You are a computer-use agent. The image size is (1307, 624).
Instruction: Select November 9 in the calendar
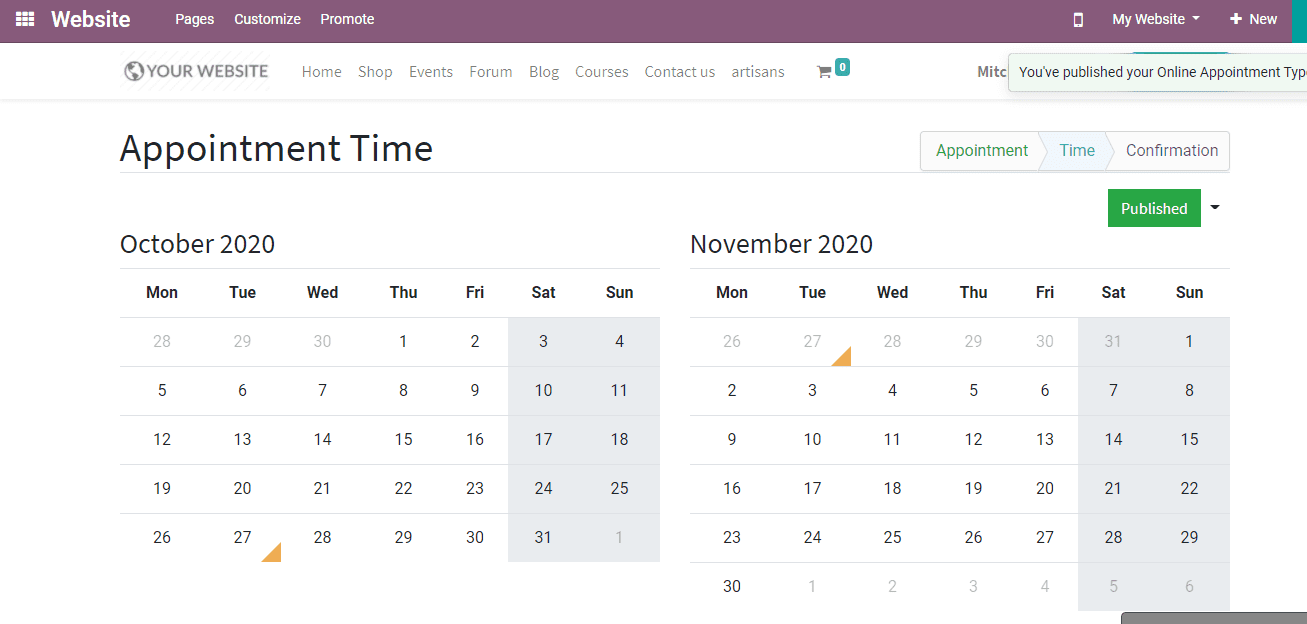(732, 439)
